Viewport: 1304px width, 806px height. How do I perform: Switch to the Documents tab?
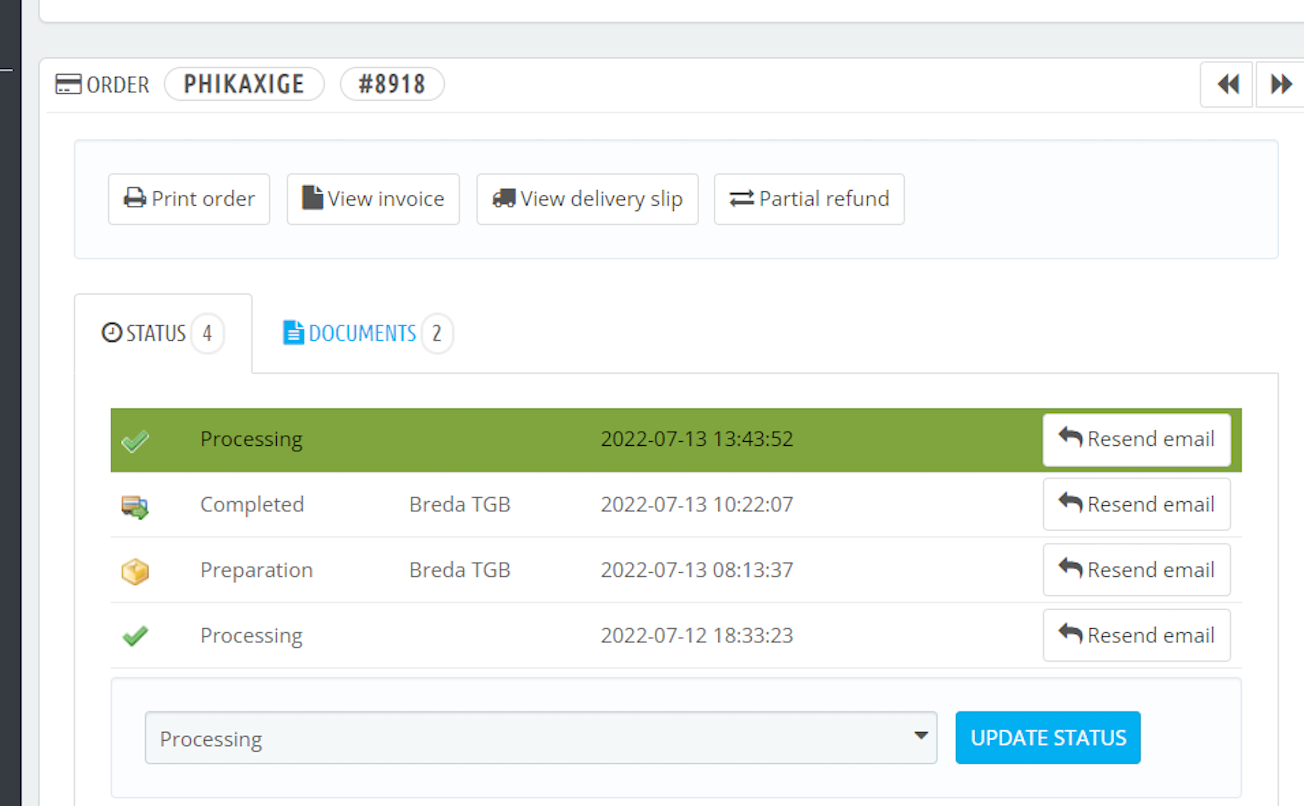(x=368, y=333)
